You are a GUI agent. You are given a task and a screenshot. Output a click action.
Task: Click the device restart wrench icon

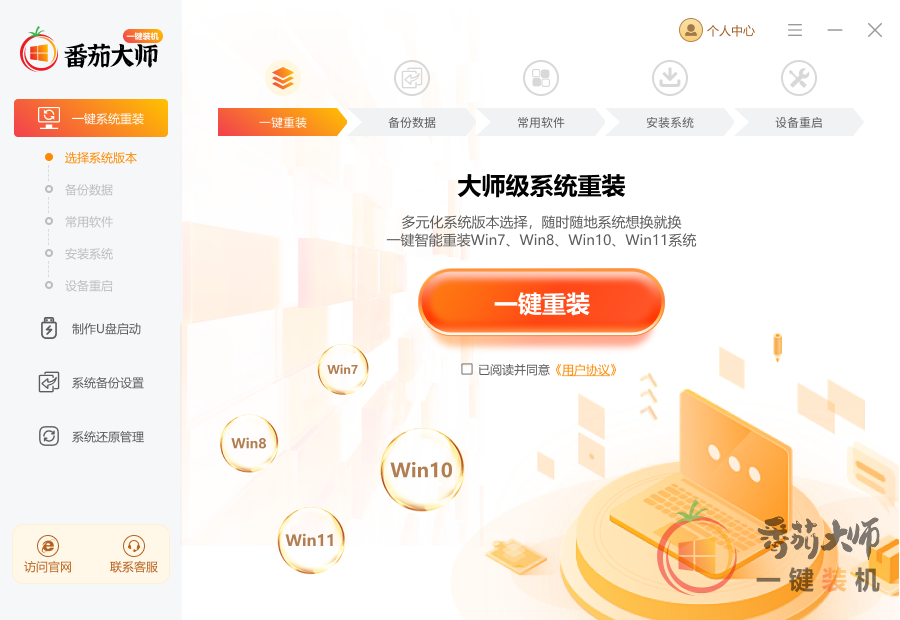pyautogui.click(x=799, y=78)
